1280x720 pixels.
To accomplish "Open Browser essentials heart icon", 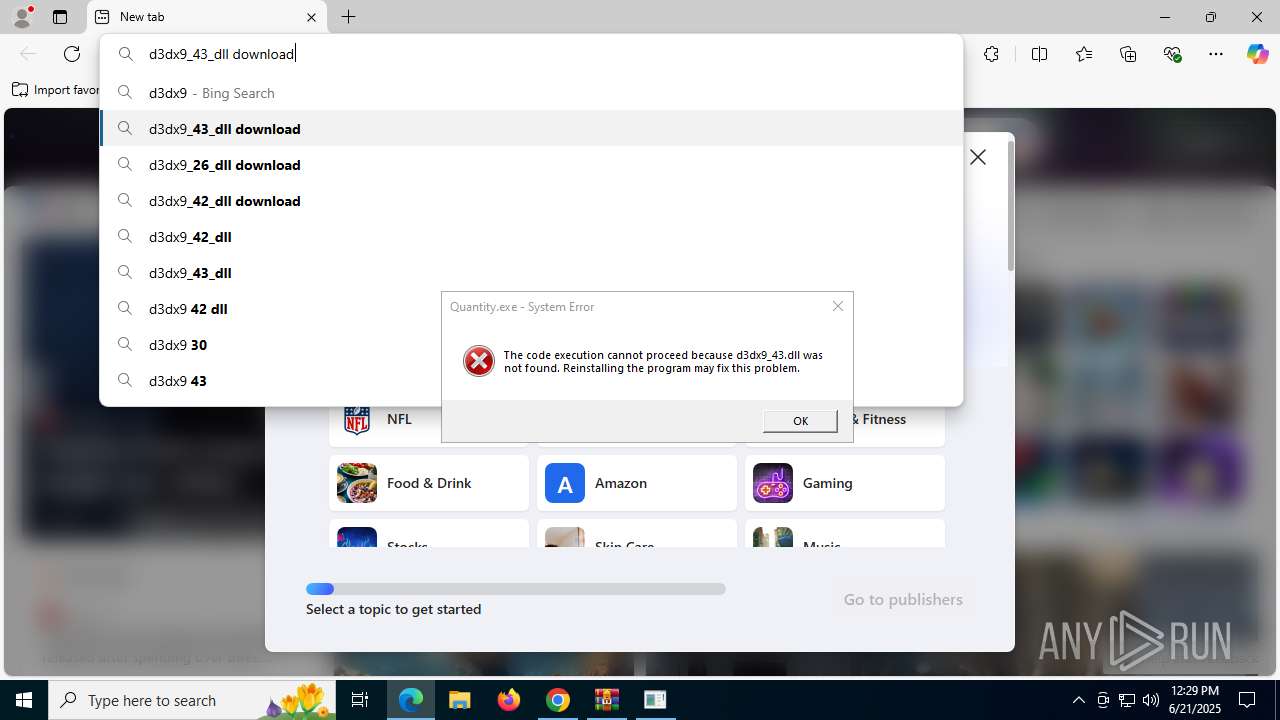I will 1172,54.
